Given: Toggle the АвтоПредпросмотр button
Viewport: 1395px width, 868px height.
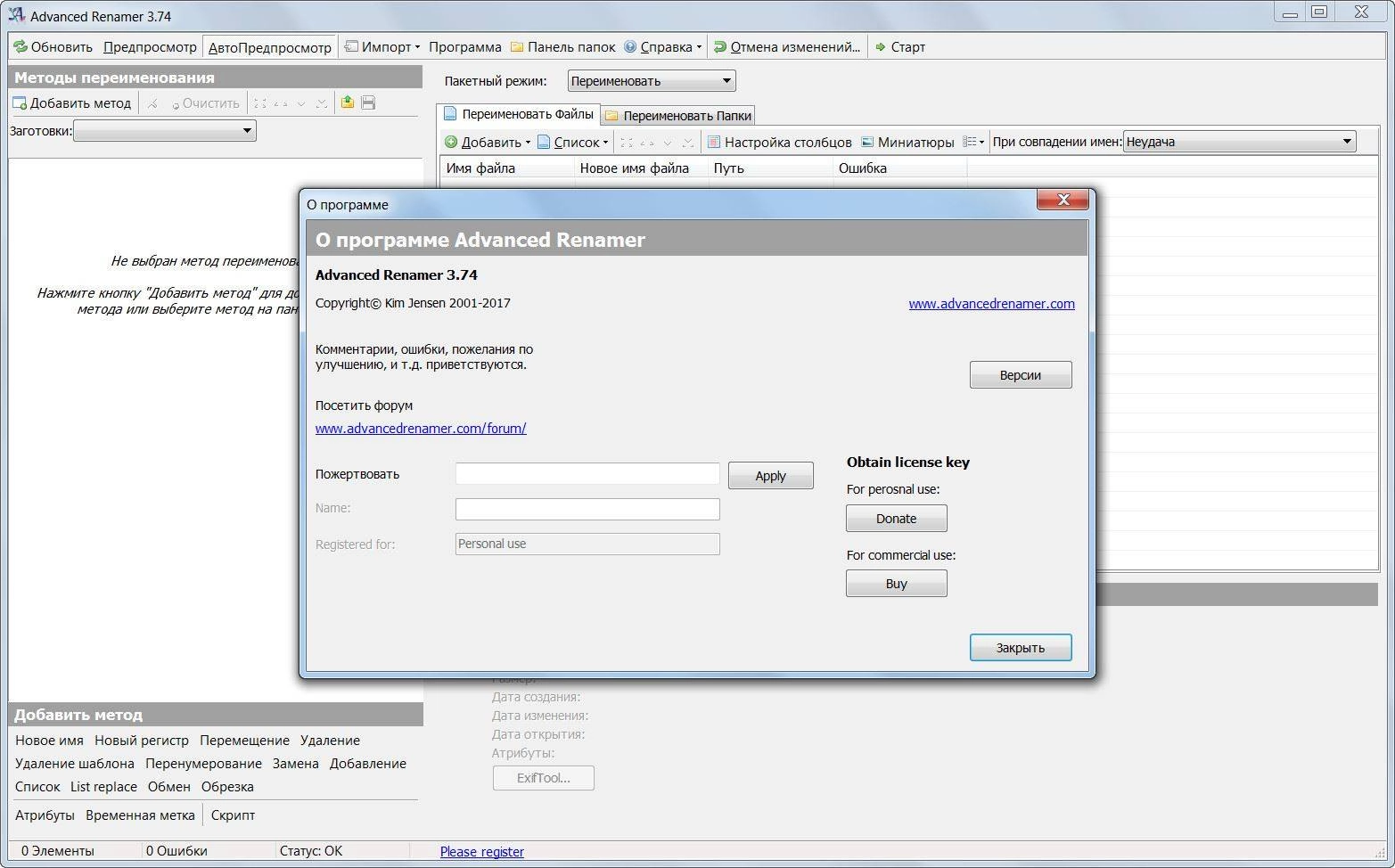Looking at the screenshot, I should pyautogui.click(x=269, y=47).
